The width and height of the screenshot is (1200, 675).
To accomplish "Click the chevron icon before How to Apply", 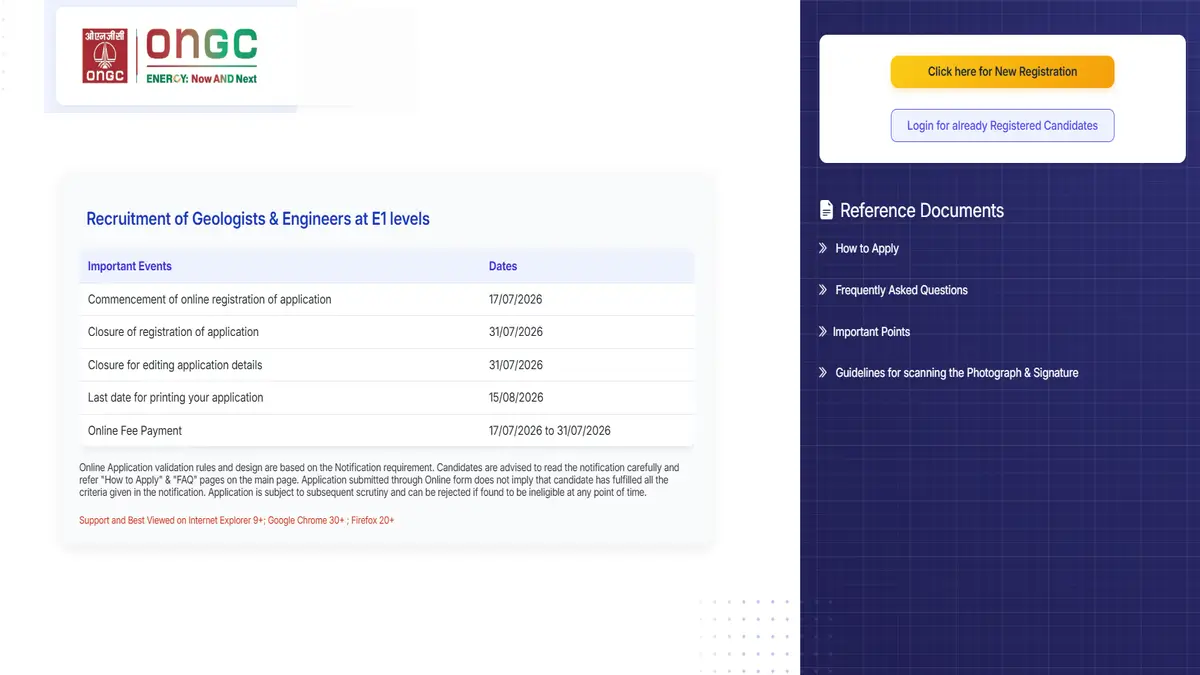I will click(x=823, y=248).
